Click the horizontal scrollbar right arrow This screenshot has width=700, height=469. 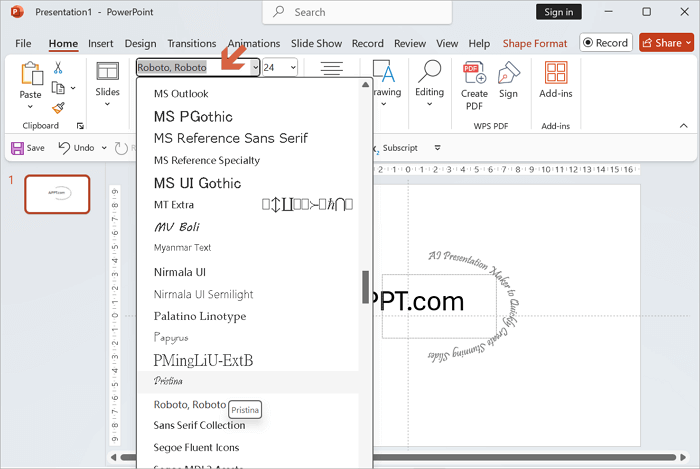(x=683, y=457)
